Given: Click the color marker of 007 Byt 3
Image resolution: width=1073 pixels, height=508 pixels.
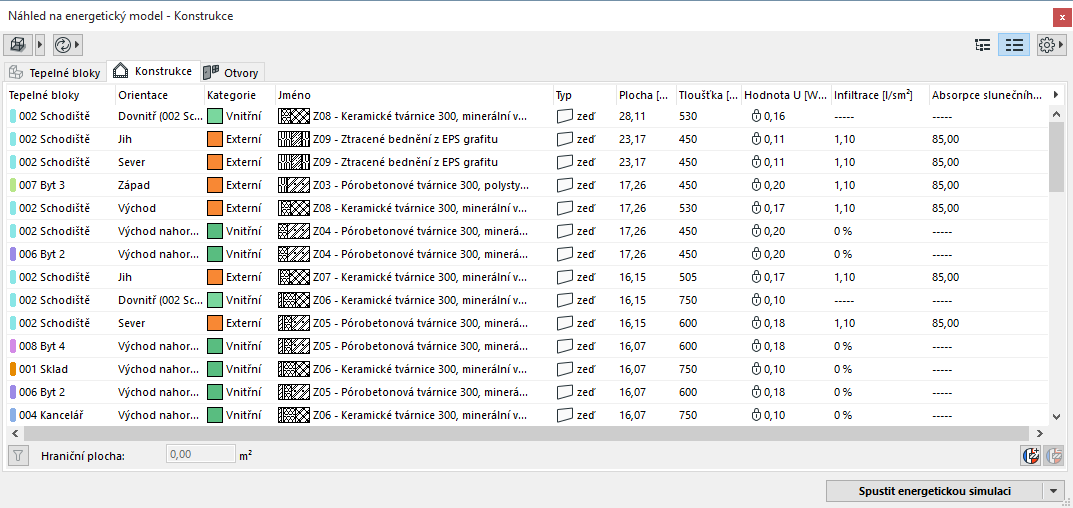Looking at the screenshot, I should [13, 185].
